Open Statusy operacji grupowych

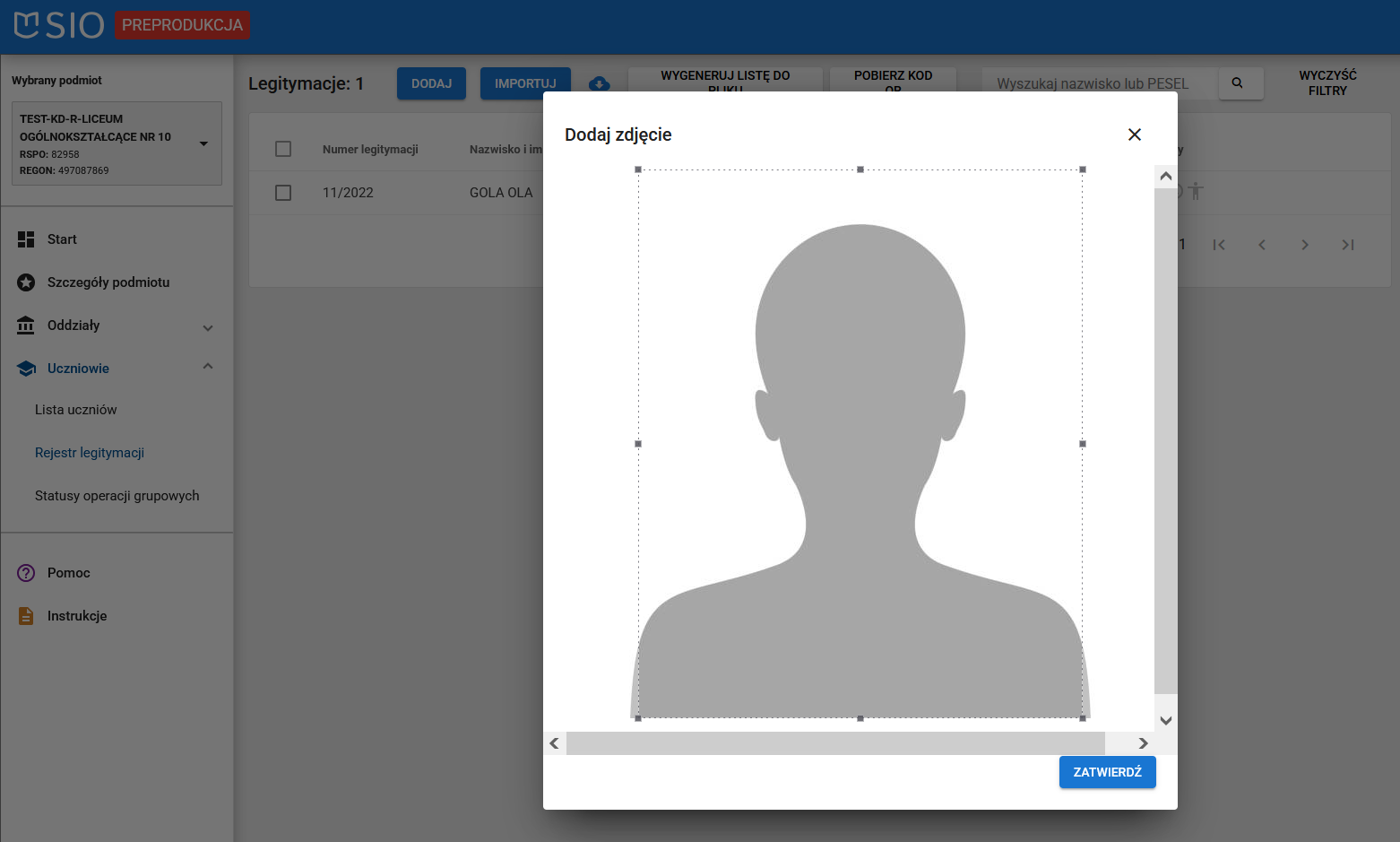[x=117, y=496]
